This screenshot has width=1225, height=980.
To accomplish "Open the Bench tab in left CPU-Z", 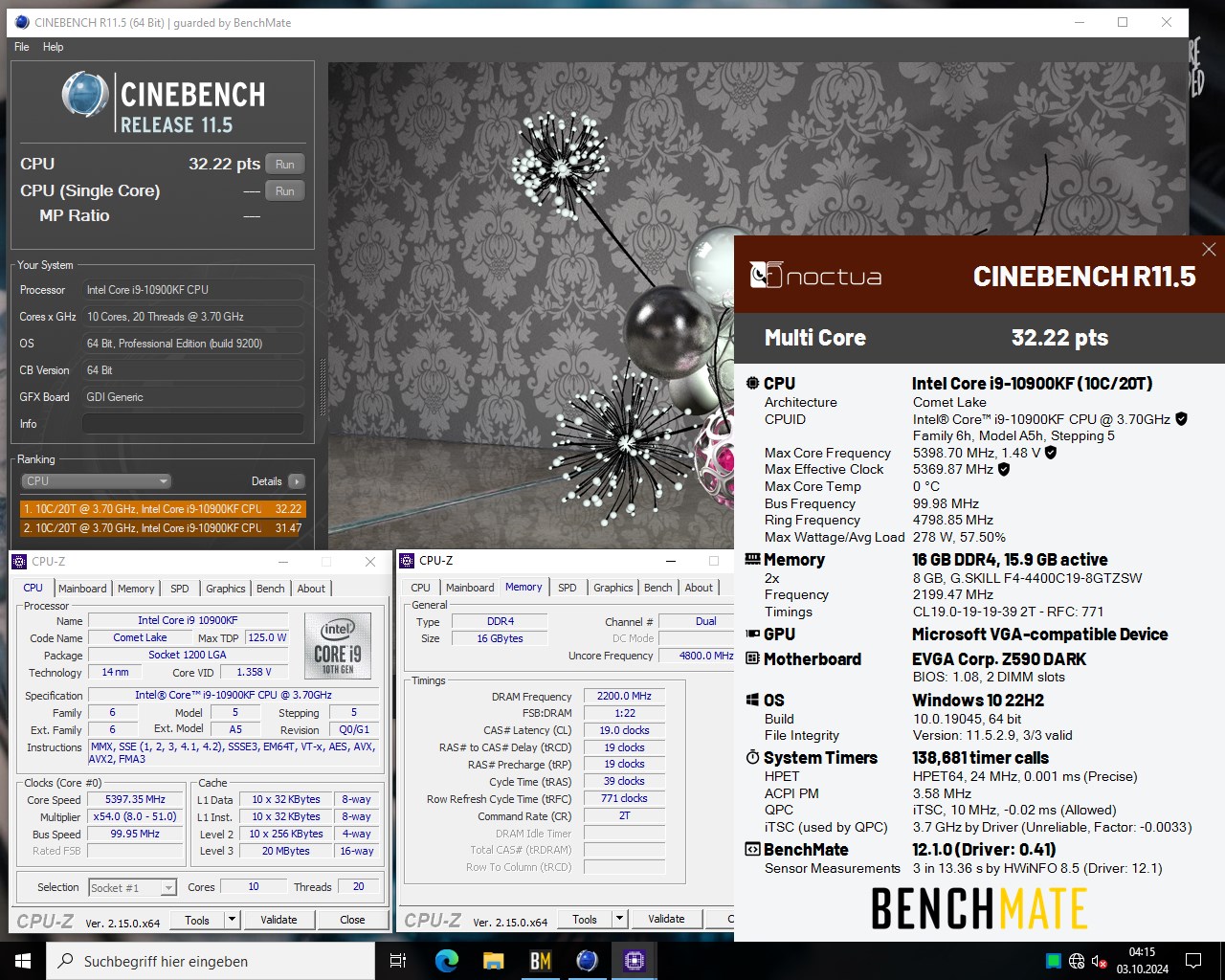I will tap(271, 589).
